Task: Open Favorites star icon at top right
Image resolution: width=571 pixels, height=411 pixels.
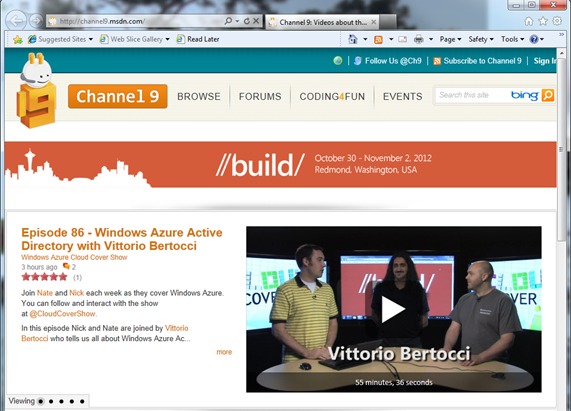Action: (x=543, y=21)
